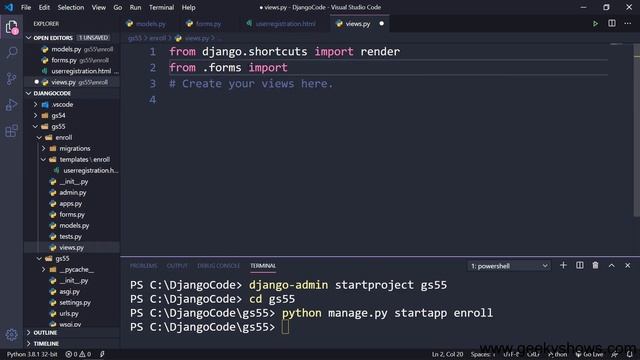The image size is (640, 360).
Task: Open editor More Actions ellipsis
Action: 627,24
